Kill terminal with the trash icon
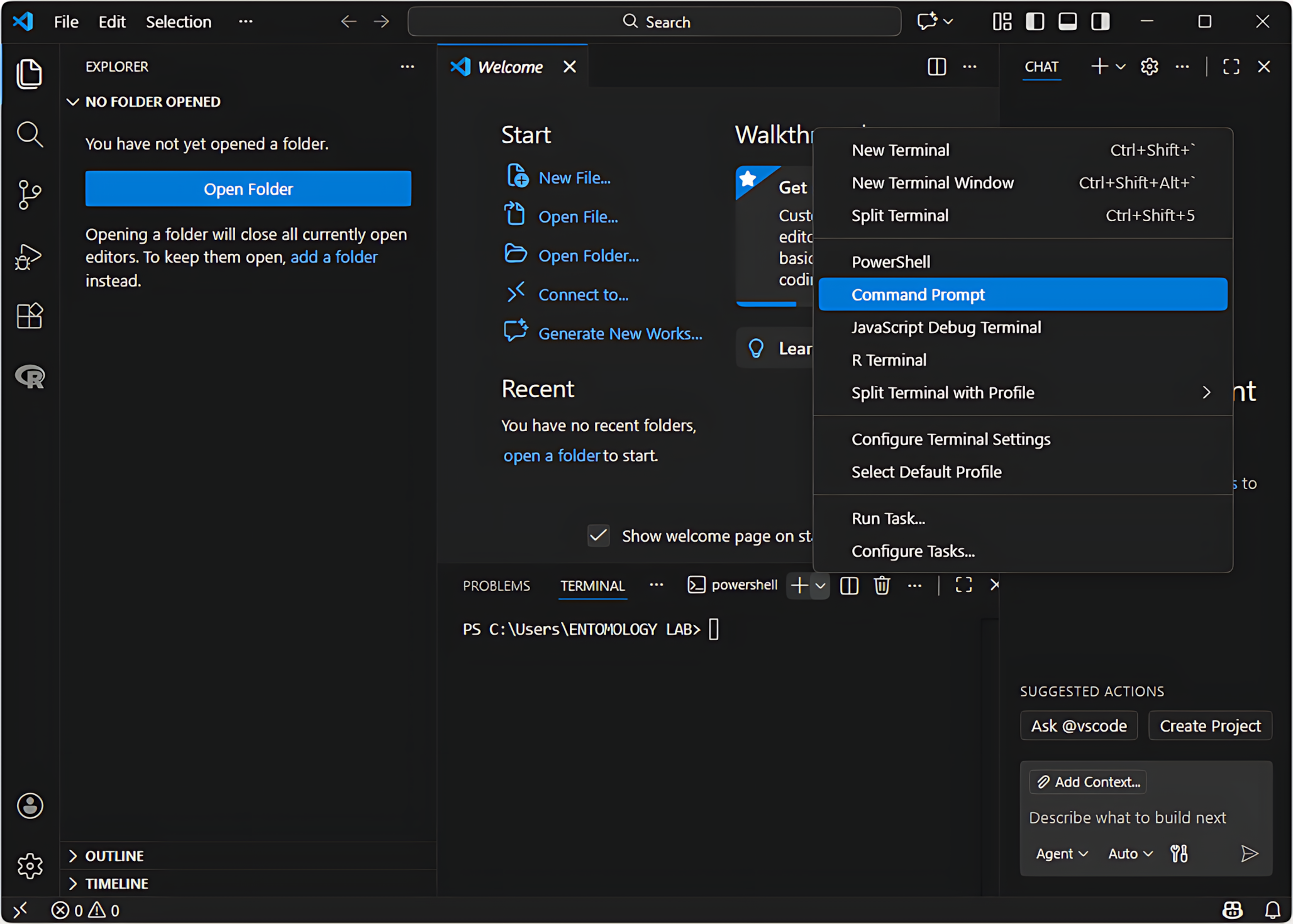Image resolution: width=1293 pixels, height=924 pixels. click(x=882, y=585)
